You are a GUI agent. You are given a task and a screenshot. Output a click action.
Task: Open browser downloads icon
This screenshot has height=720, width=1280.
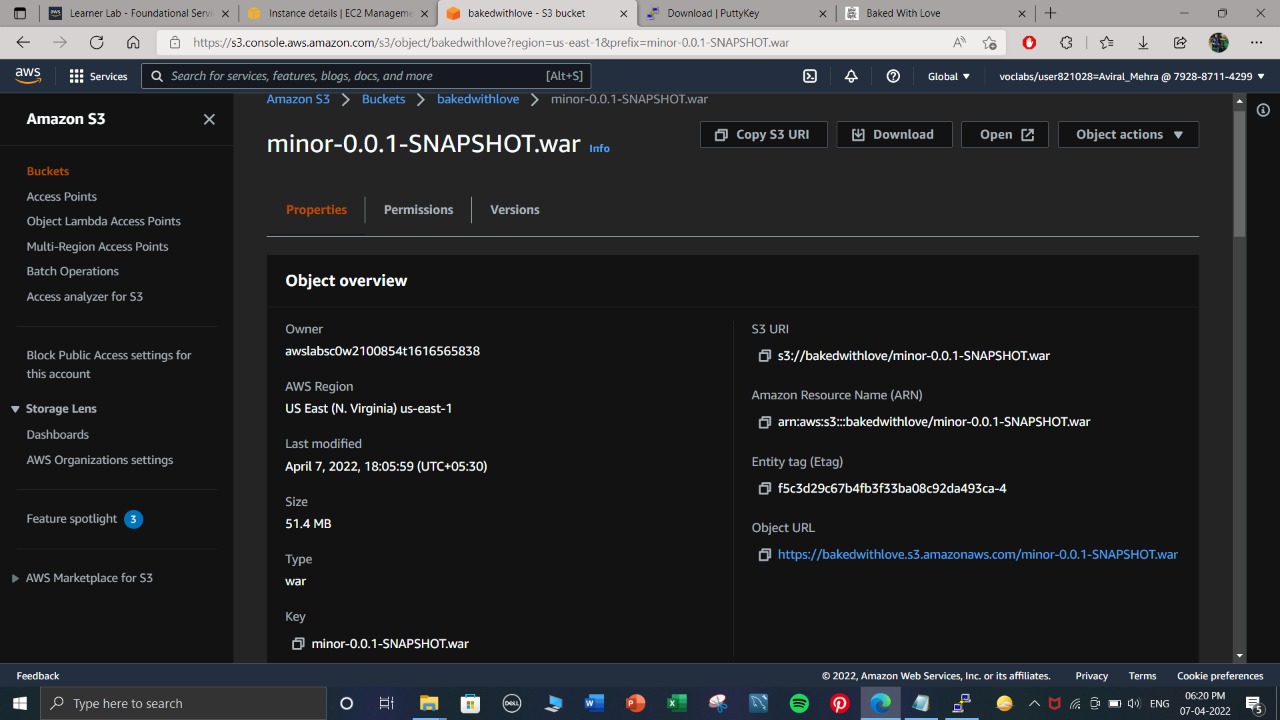[1143, 42]
